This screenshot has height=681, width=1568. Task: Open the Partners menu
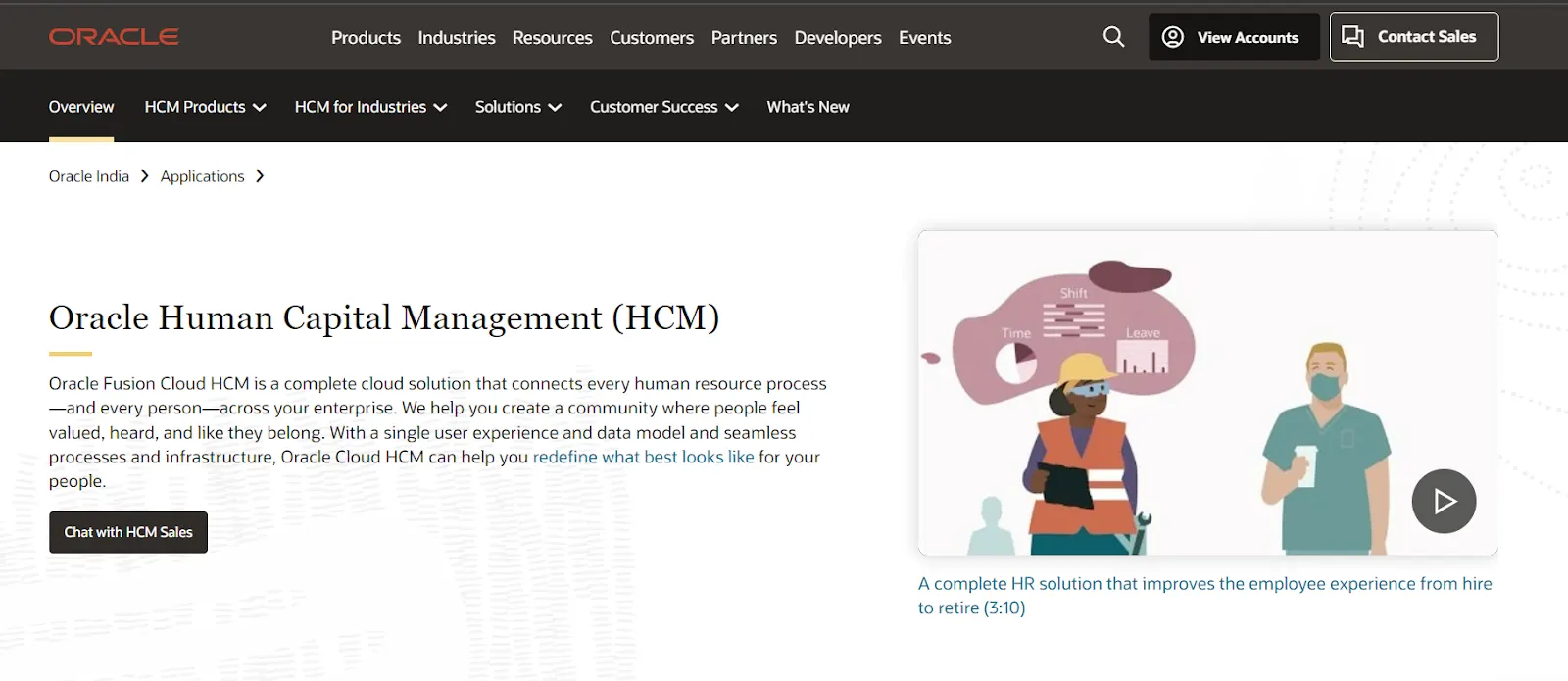[744, 37]
